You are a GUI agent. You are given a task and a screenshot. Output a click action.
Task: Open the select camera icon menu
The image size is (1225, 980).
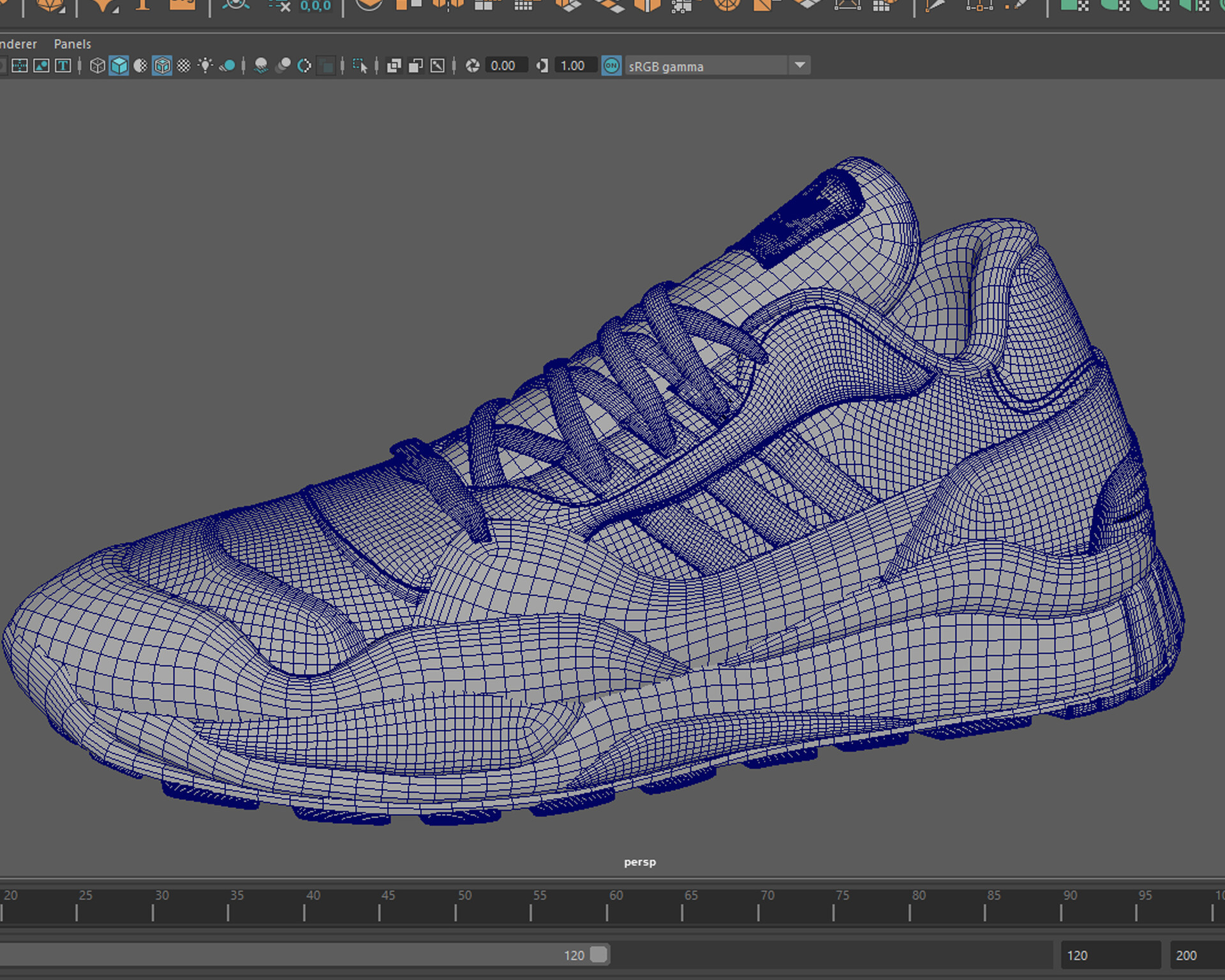tap(437, 66)
